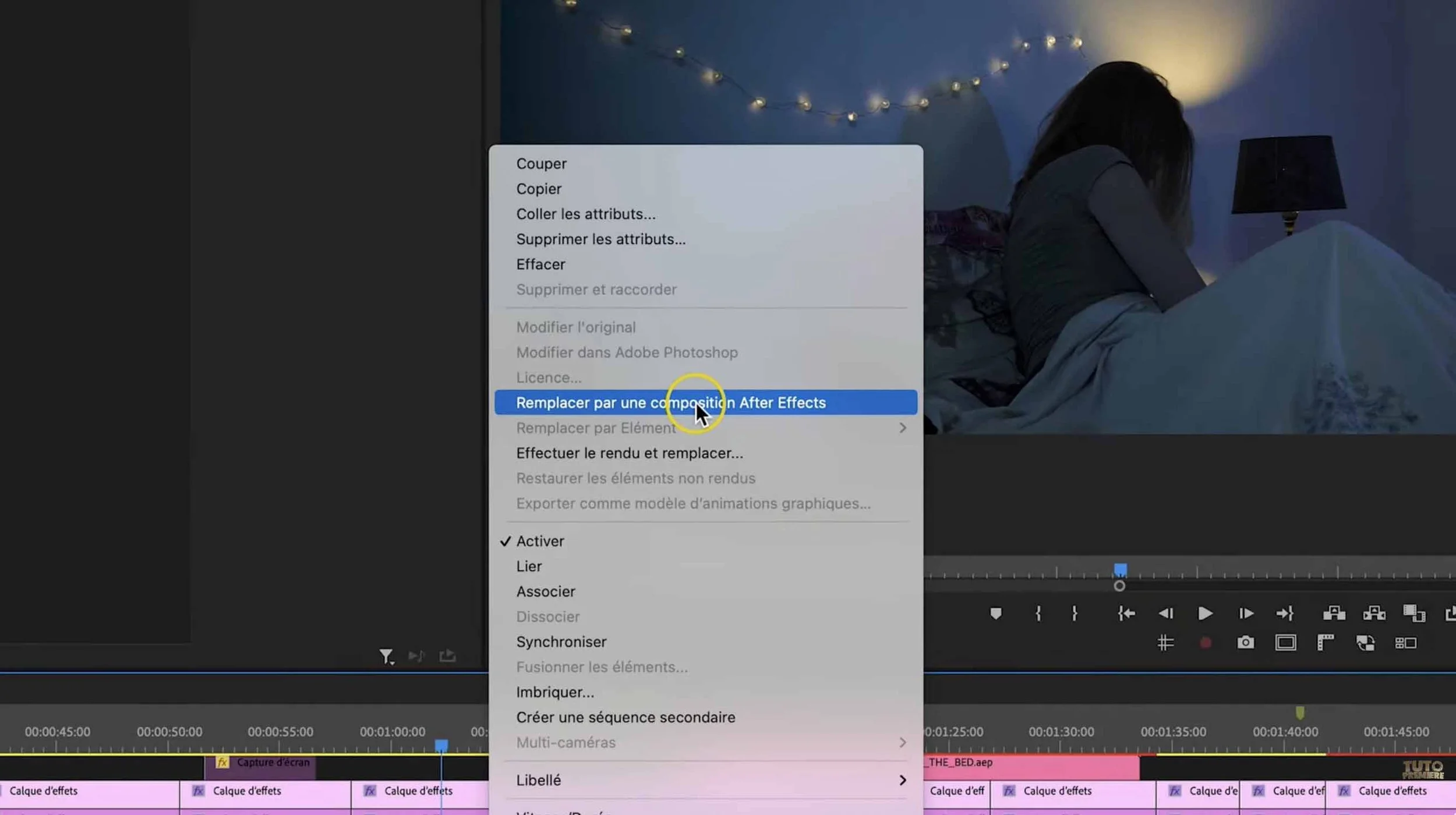Screen dimensions: 1456x815
Task: Click the Mark Out icon
Action: (x=1075, y=613)
